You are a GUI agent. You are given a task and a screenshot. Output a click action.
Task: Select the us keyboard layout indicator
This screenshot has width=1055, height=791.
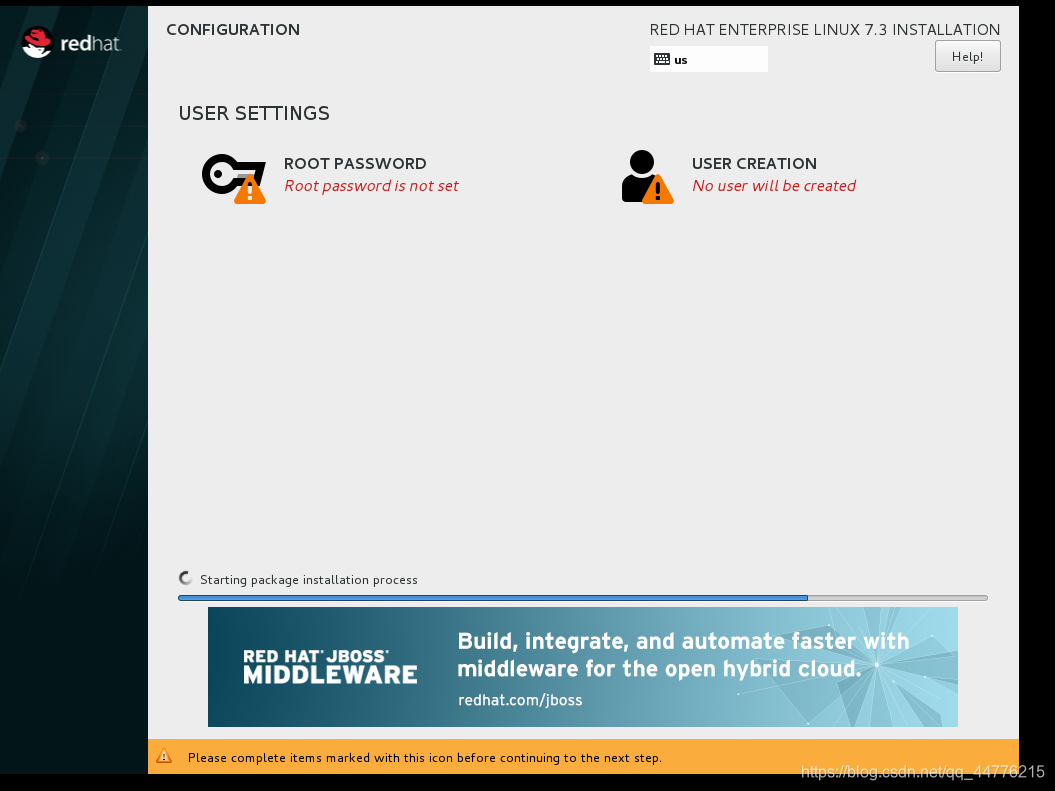pyautogui.click(x=708, y=59)
